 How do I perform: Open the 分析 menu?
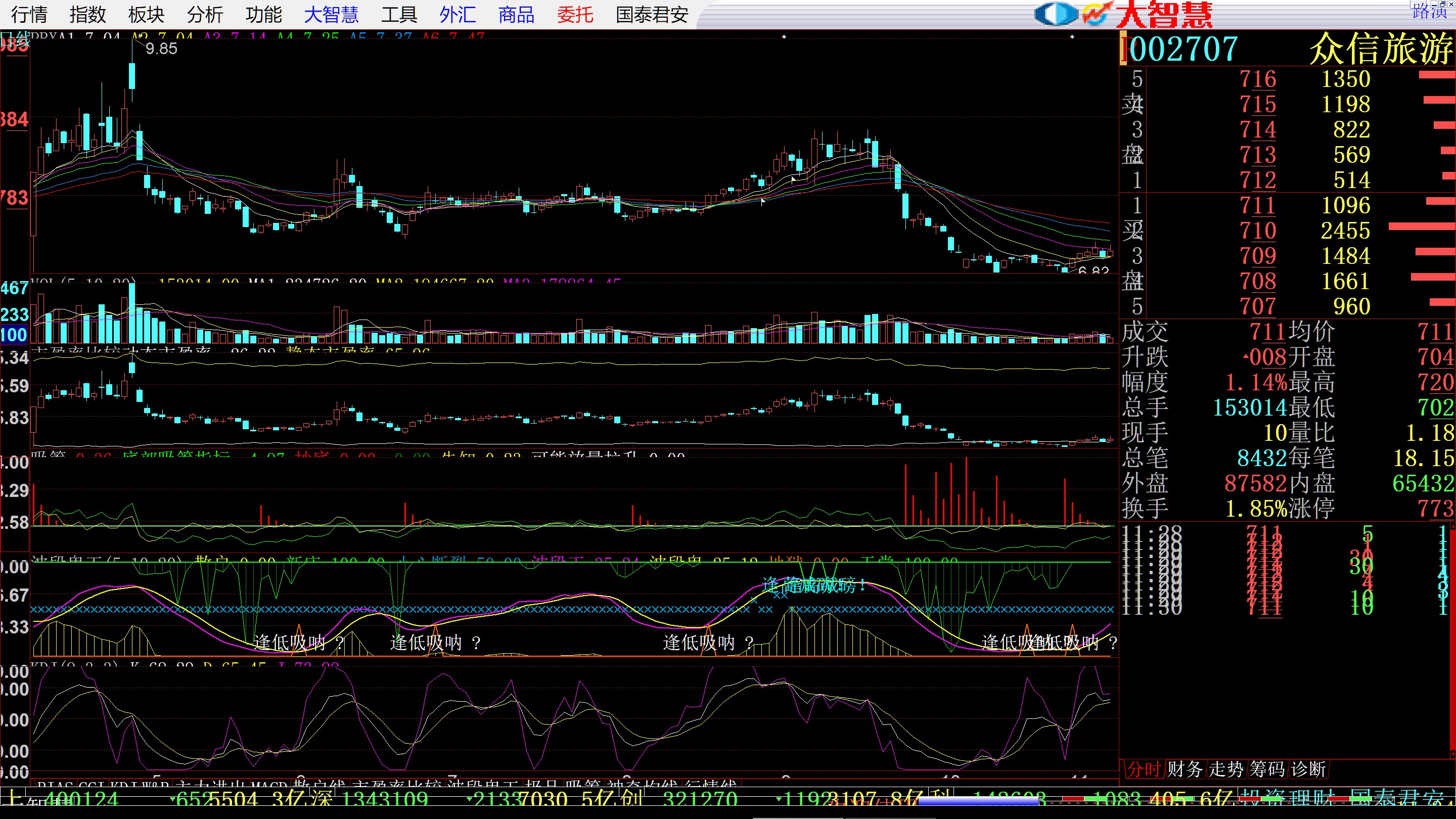click(x=205, y=15)
